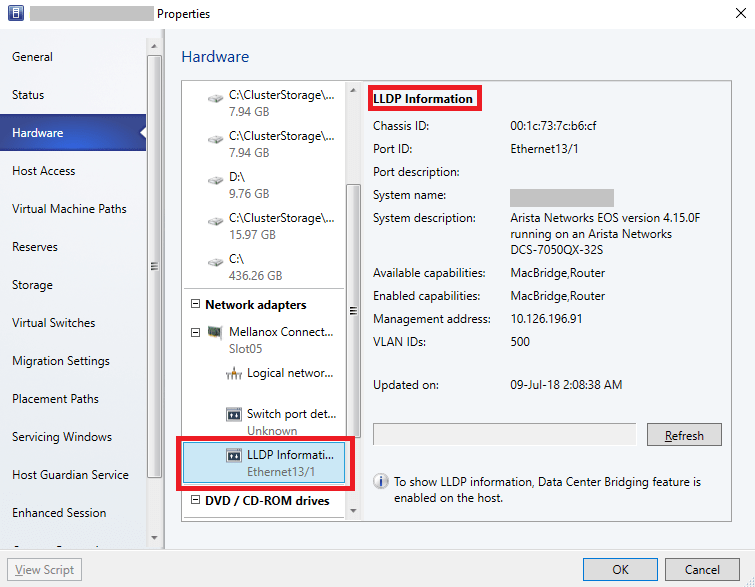The height and width of the screenshot is (587, 755).
Task: Click the Logical network icon
Action: tap(234, 374)
